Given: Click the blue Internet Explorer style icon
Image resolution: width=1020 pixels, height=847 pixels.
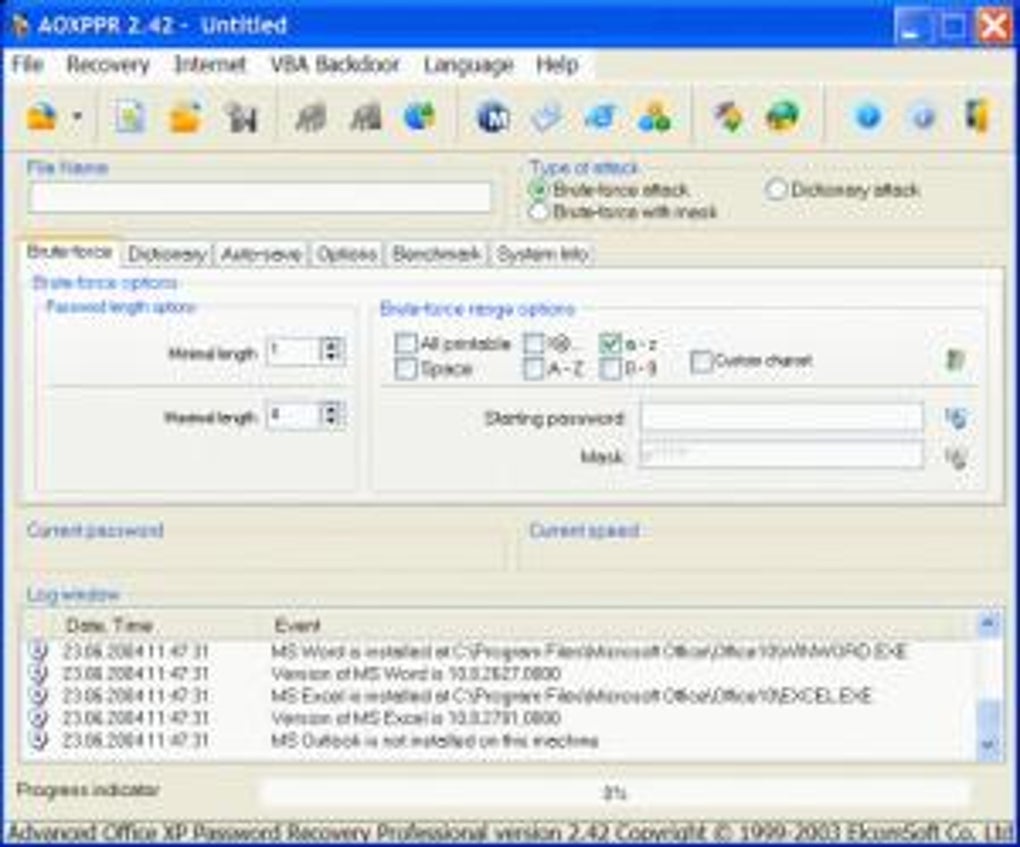Looking at the screenshot, I should click(600, 117).
